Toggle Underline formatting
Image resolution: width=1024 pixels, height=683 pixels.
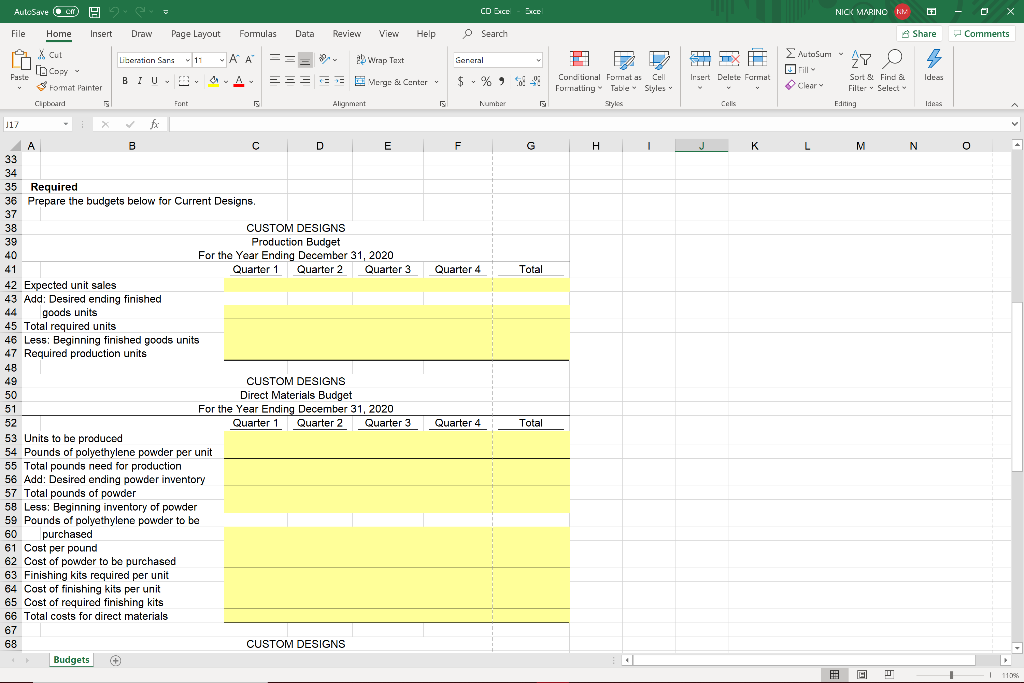coord(154,81)
